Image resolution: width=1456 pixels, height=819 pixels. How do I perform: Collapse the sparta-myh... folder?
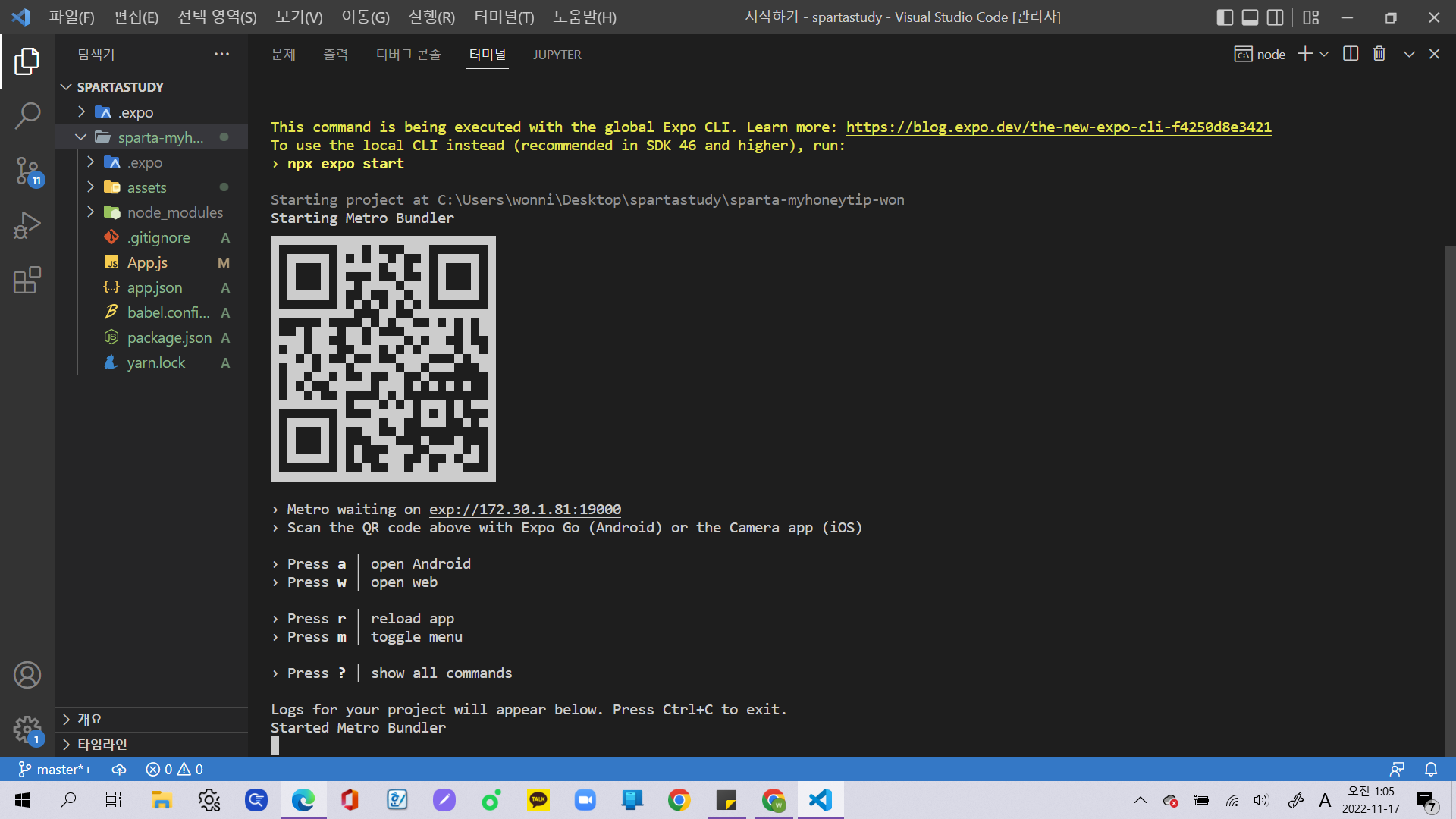point(152,137)
